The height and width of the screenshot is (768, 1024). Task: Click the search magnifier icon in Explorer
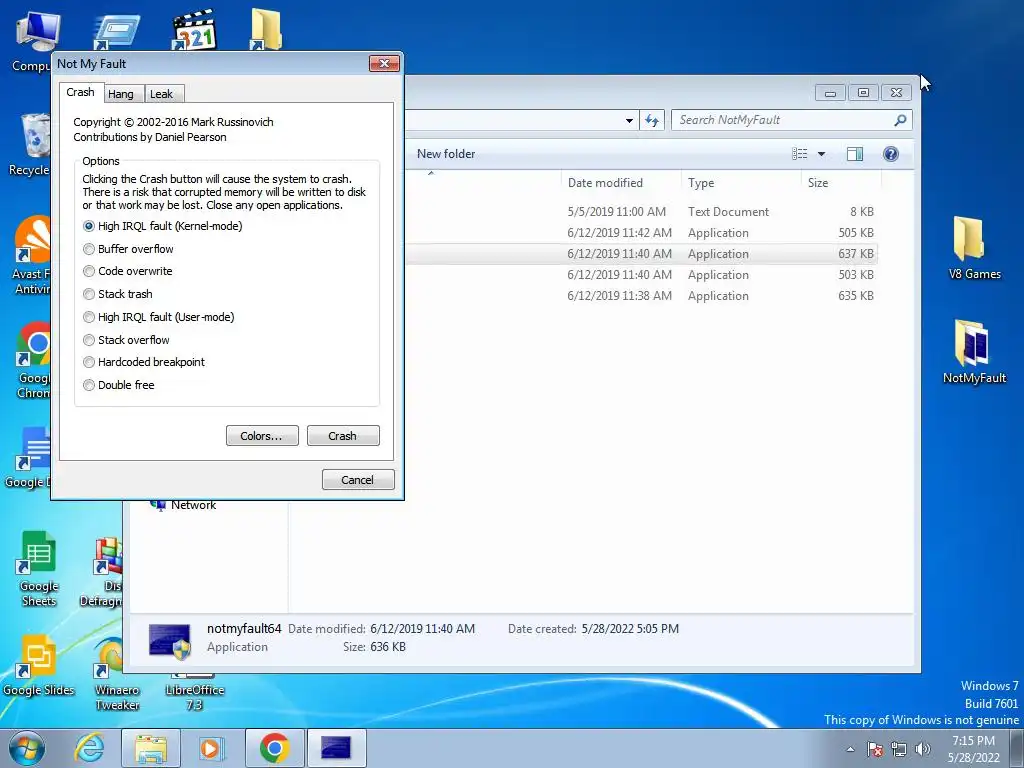(900, 120)
